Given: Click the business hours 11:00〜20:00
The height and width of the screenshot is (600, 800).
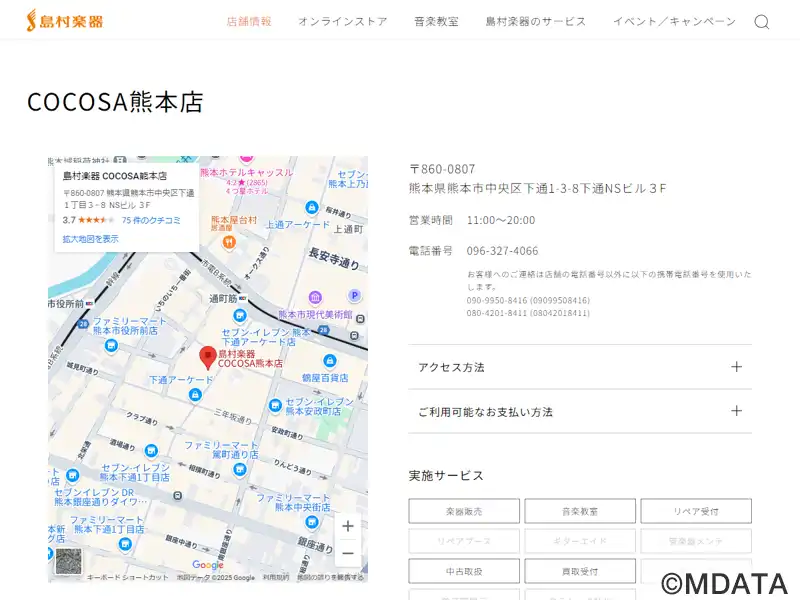Looking at the screenshot, I should [501, 220].
